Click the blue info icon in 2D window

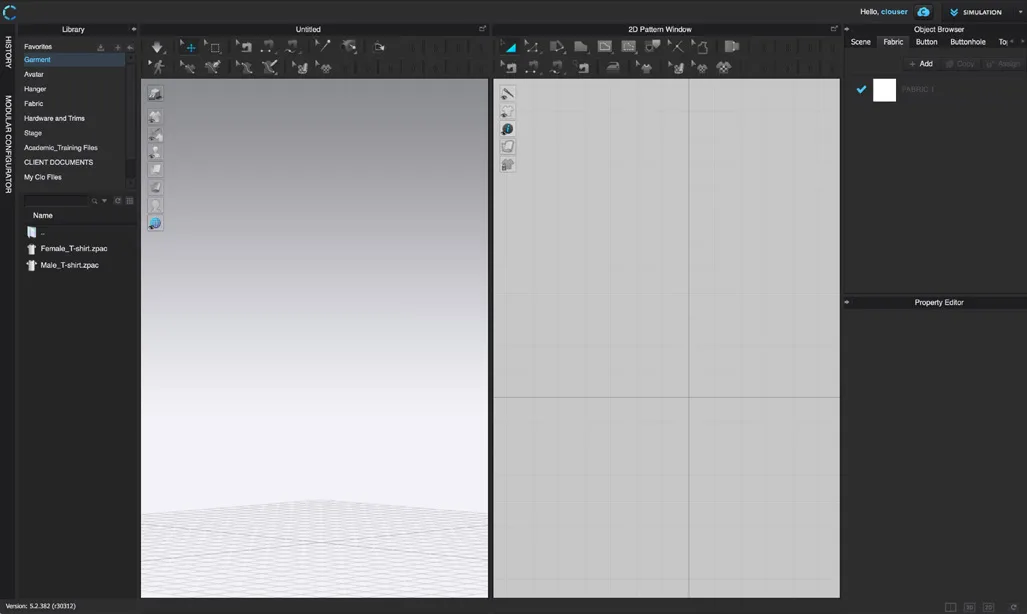coord(508,129)
